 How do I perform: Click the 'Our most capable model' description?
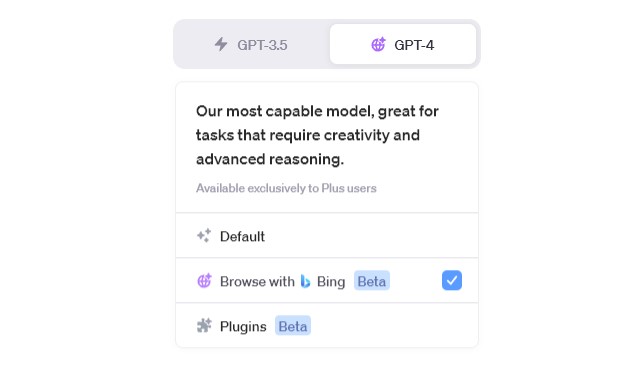[317, 135]
